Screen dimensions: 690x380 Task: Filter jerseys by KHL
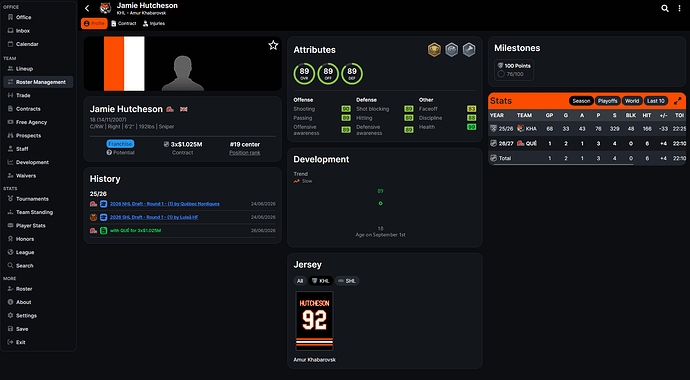[320, 281]
